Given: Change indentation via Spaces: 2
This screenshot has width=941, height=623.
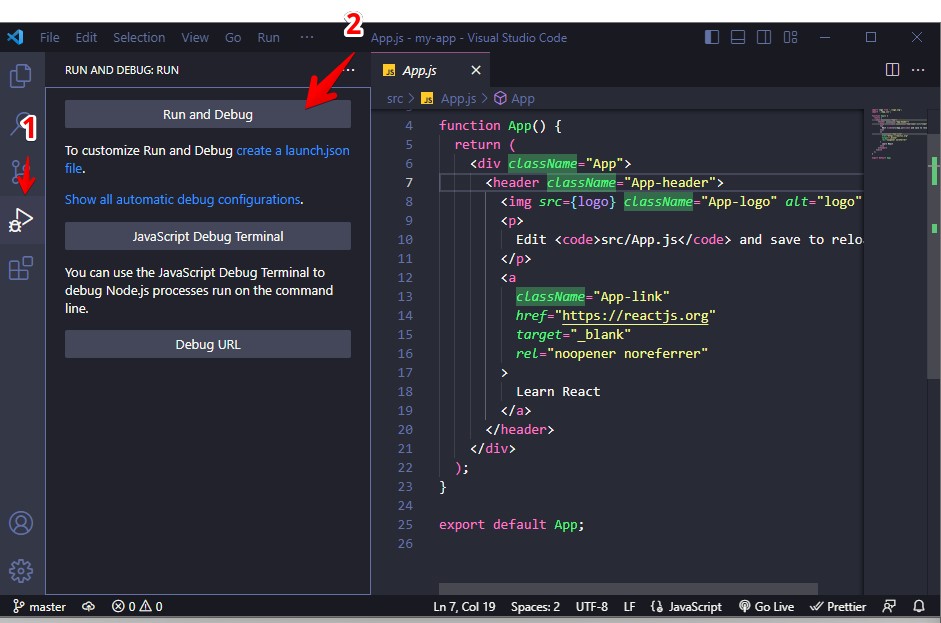Looking at the screenshot, I should point(535,607).
